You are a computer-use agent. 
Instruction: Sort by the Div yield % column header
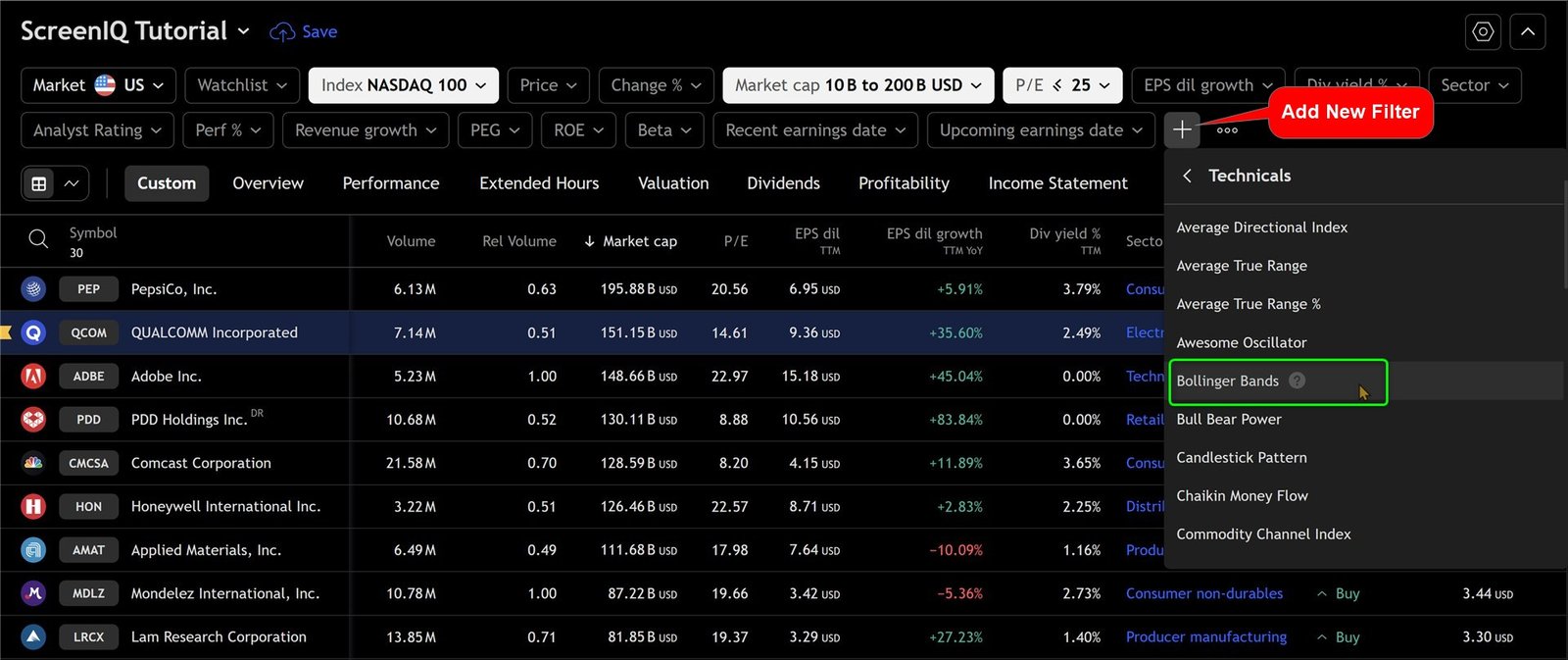[x=1064, y=241]
